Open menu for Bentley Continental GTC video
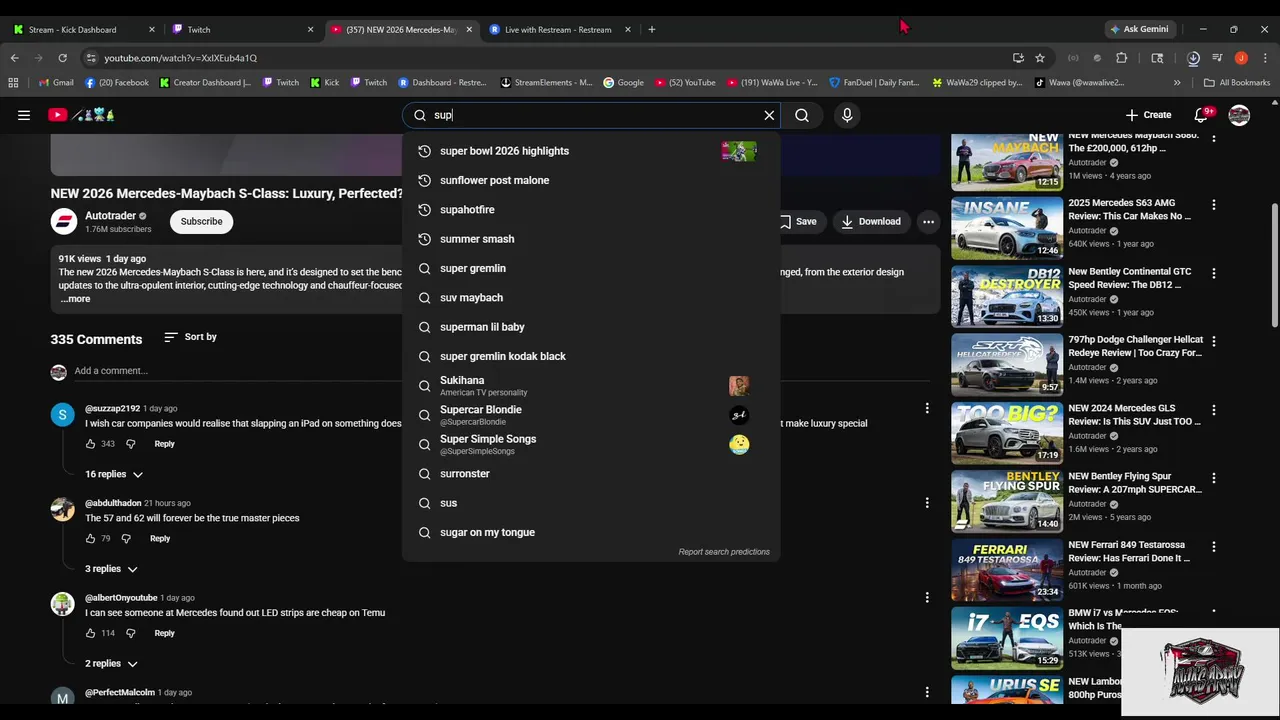Screen dimensions: 1280x720 point(1214,273)
